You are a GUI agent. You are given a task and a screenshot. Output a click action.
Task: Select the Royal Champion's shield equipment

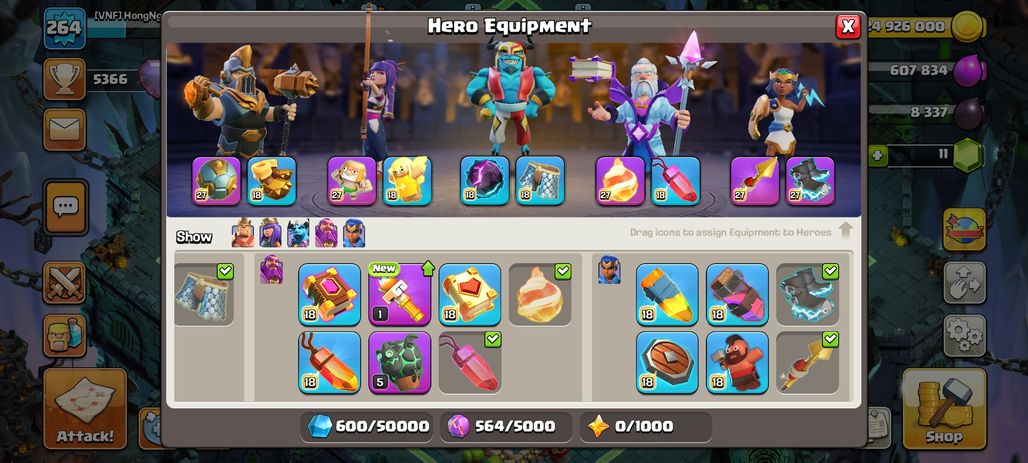click(x=667, y=362)
